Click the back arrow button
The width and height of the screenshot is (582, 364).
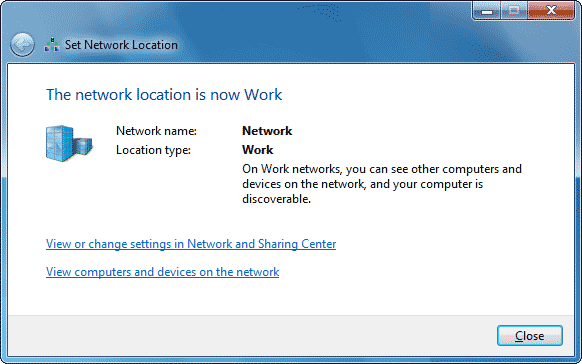[22, 45]
